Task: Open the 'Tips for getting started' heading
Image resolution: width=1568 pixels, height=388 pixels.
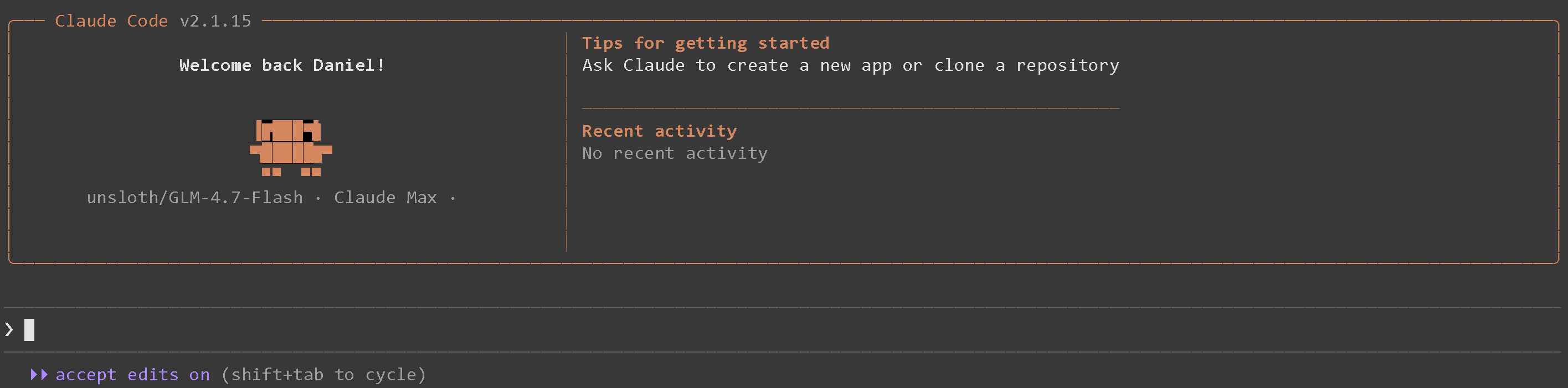Action: click(x=706, y=43)
